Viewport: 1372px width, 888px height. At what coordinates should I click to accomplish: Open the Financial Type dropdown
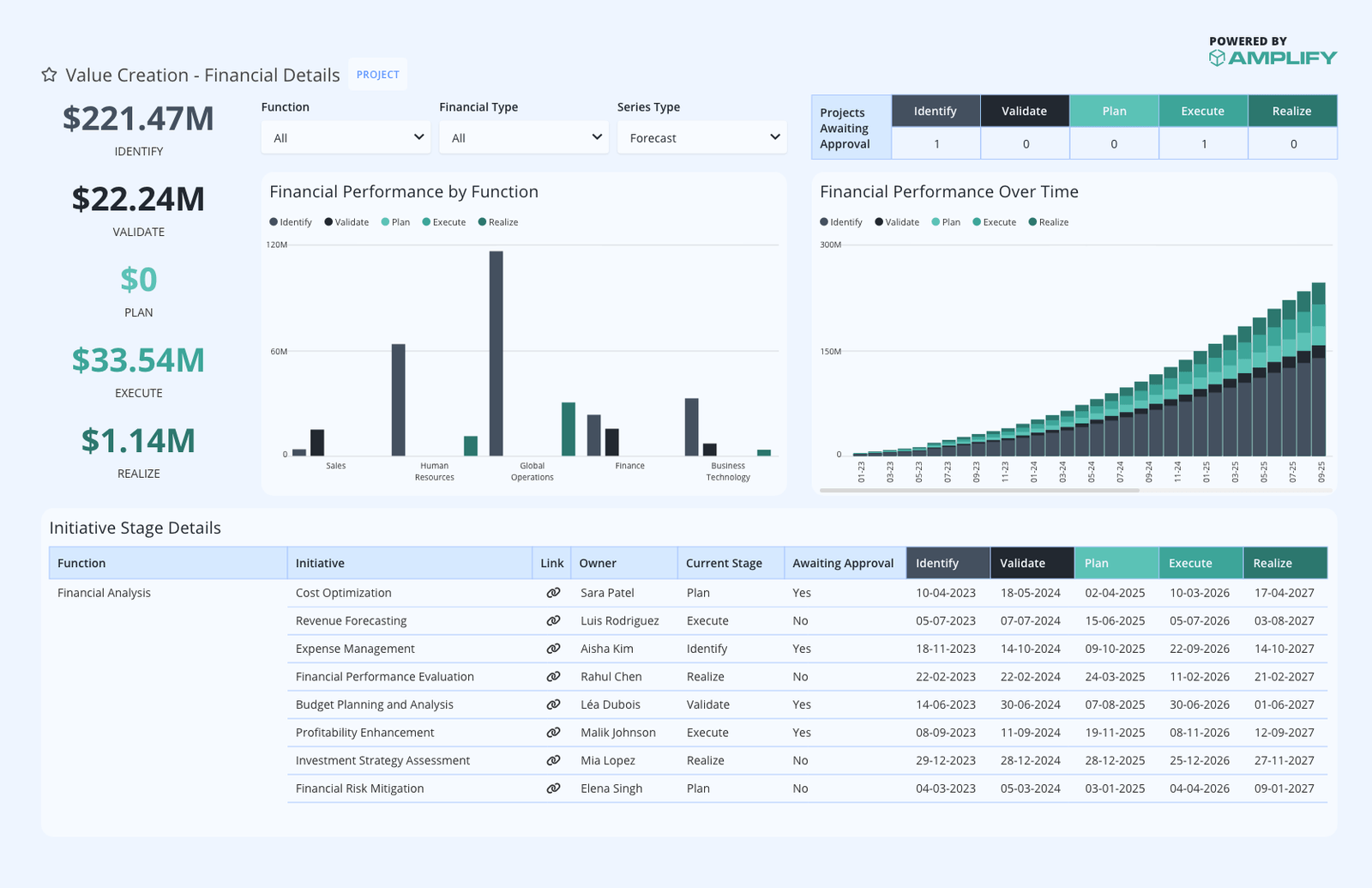coord(523,137)
